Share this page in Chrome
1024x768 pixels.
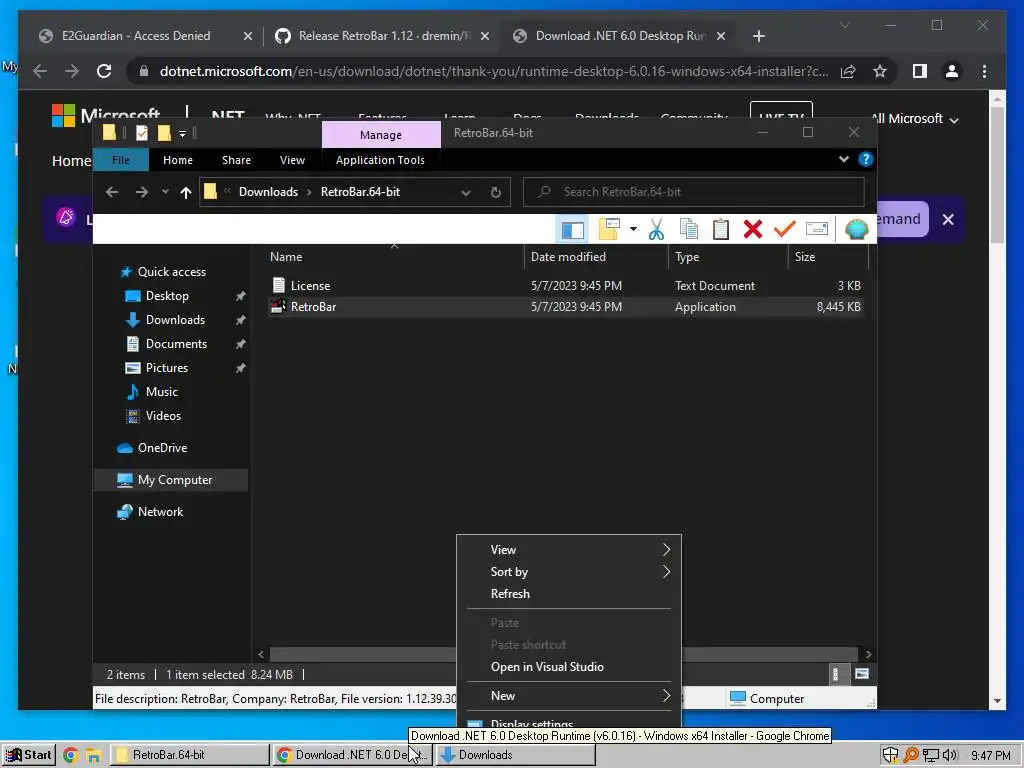[x=848, y=71]
